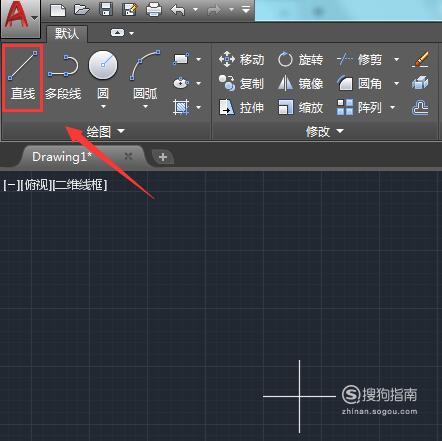
Task: Click the 旋转 rotate tool
Action: 300,60
